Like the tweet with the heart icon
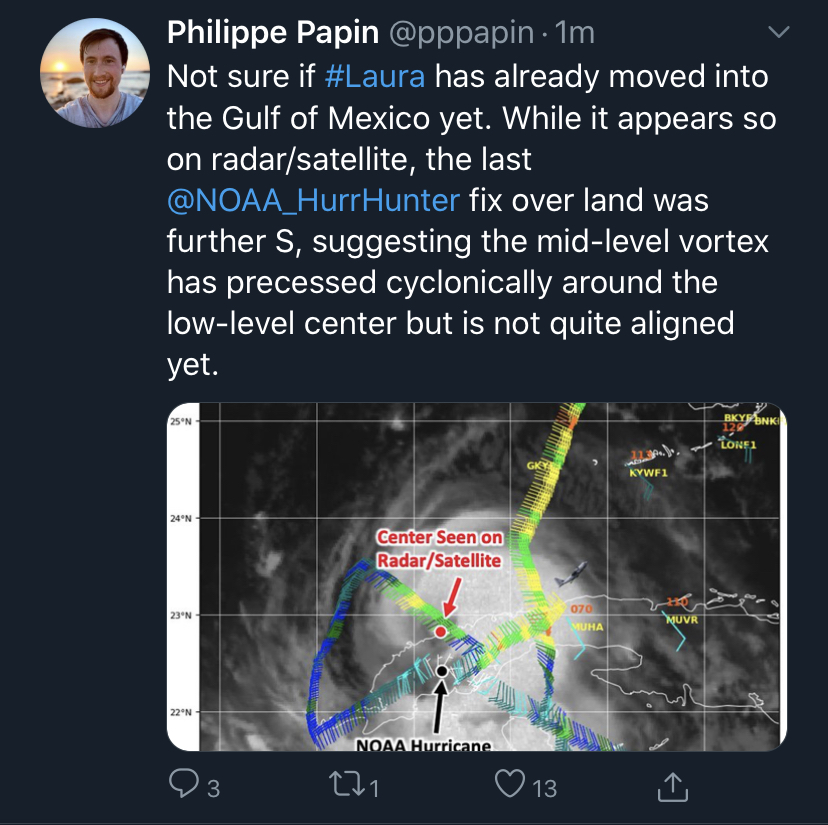Viewport: 828px width, 825px height. coord(511,785)
